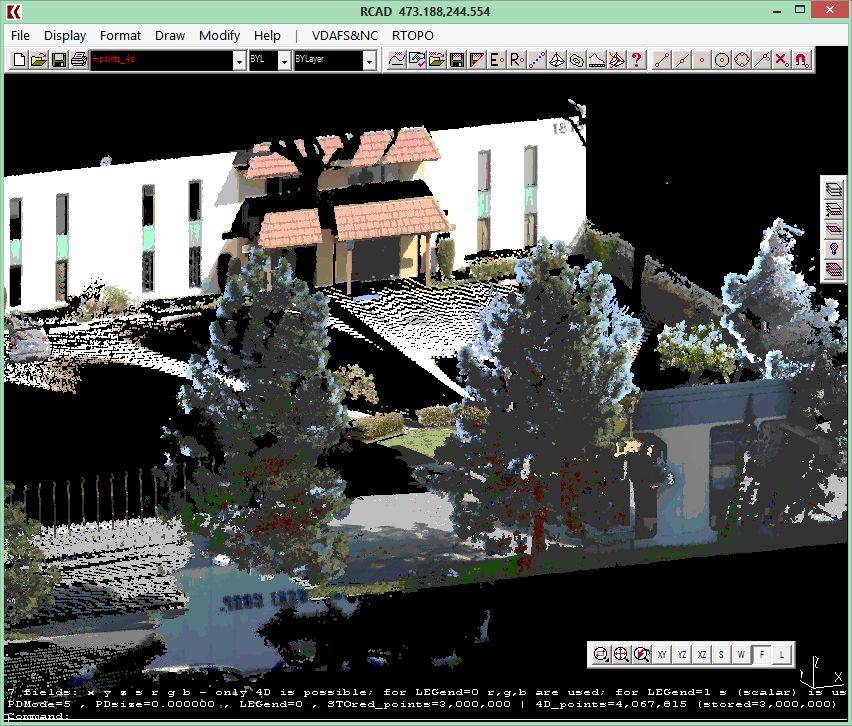This screenshot has width=852, height=726.
Task: Open the BYL dropdown arrow
Action: click(x=283, y=61)
